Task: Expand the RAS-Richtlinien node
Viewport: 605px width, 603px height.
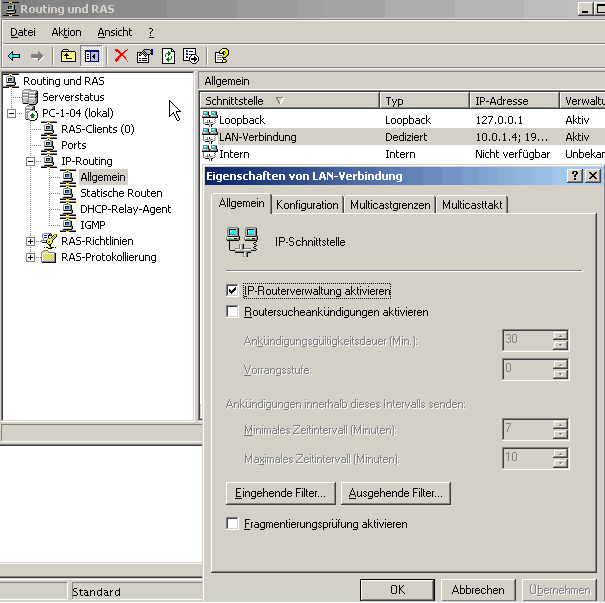Action: coord(30,242)
